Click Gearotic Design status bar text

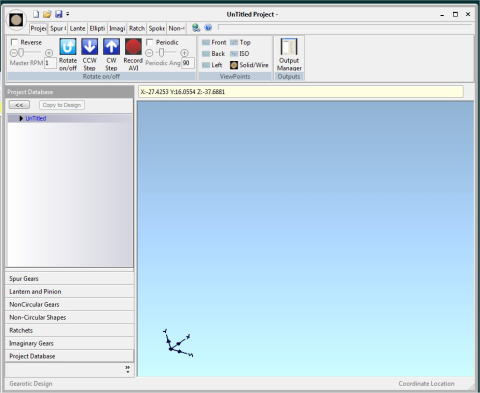click(x=31, y=384)
